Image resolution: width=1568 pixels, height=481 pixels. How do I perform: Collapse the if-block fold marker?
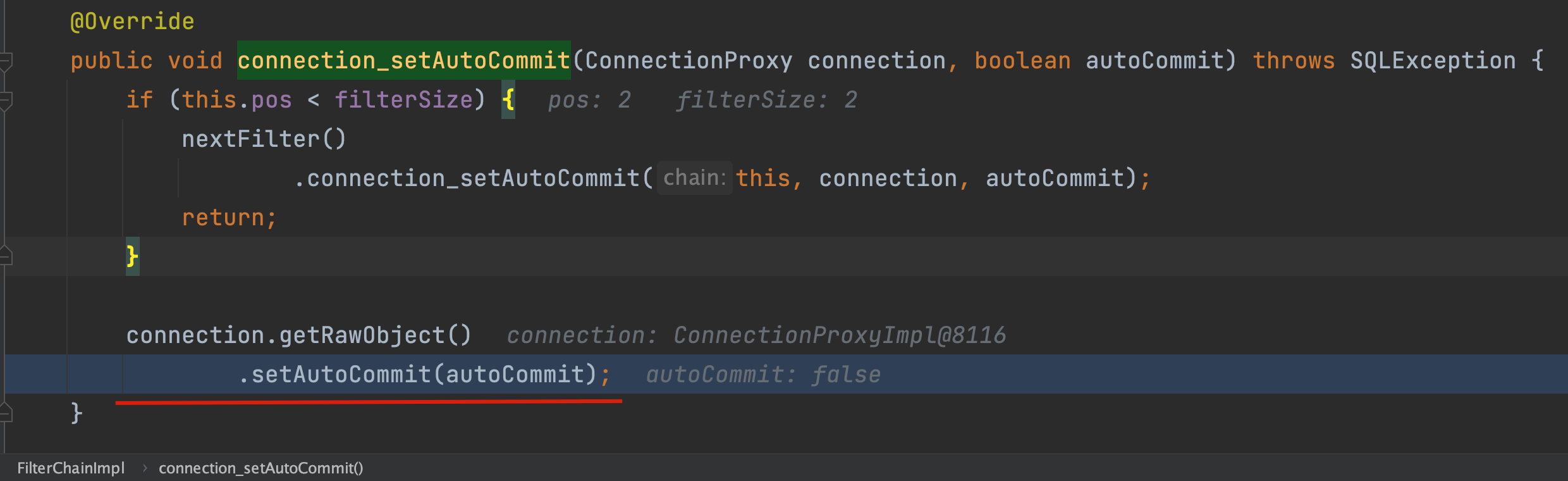(x=6, y=101)
